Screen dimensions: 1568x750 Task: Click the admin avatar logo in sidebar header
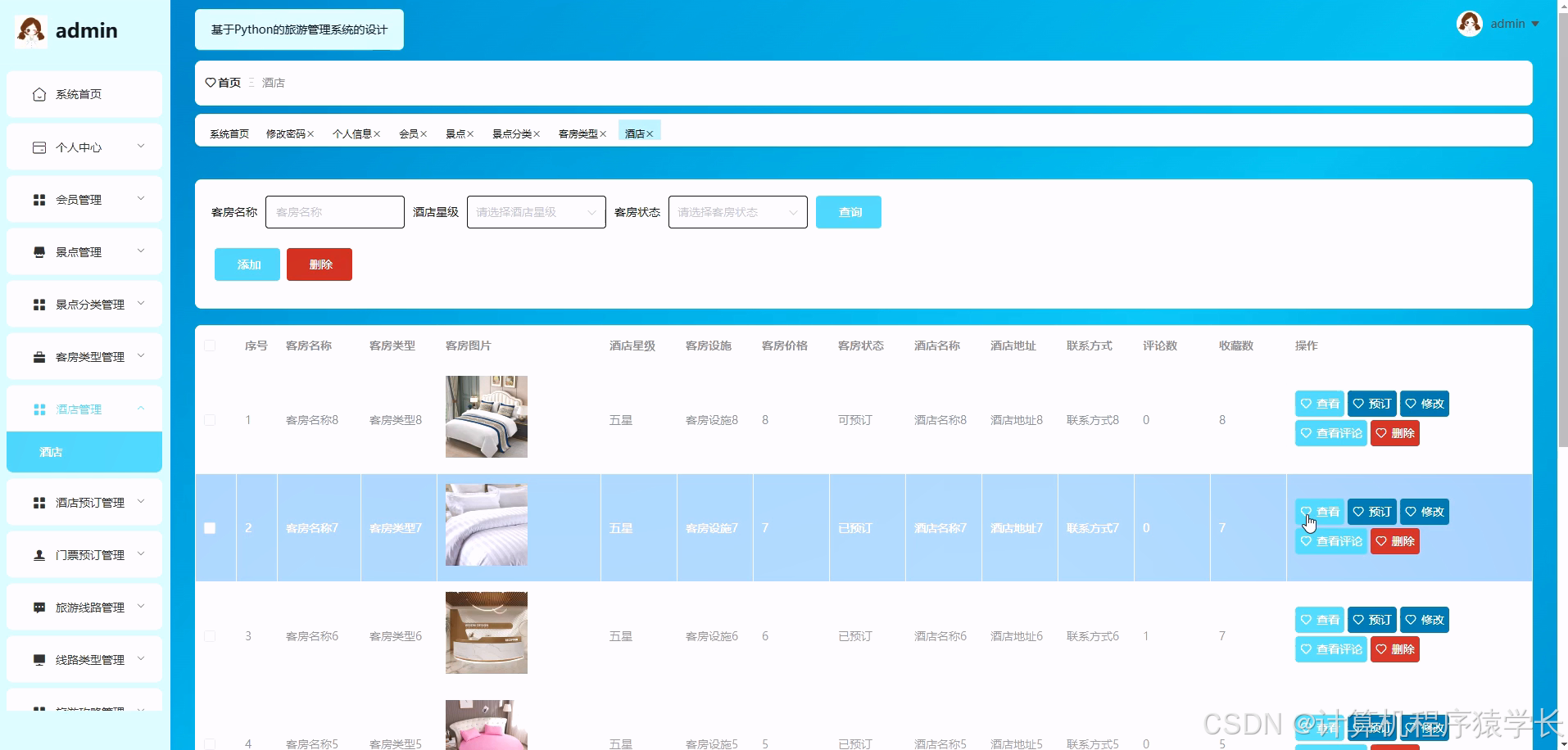tap(31, 31)
